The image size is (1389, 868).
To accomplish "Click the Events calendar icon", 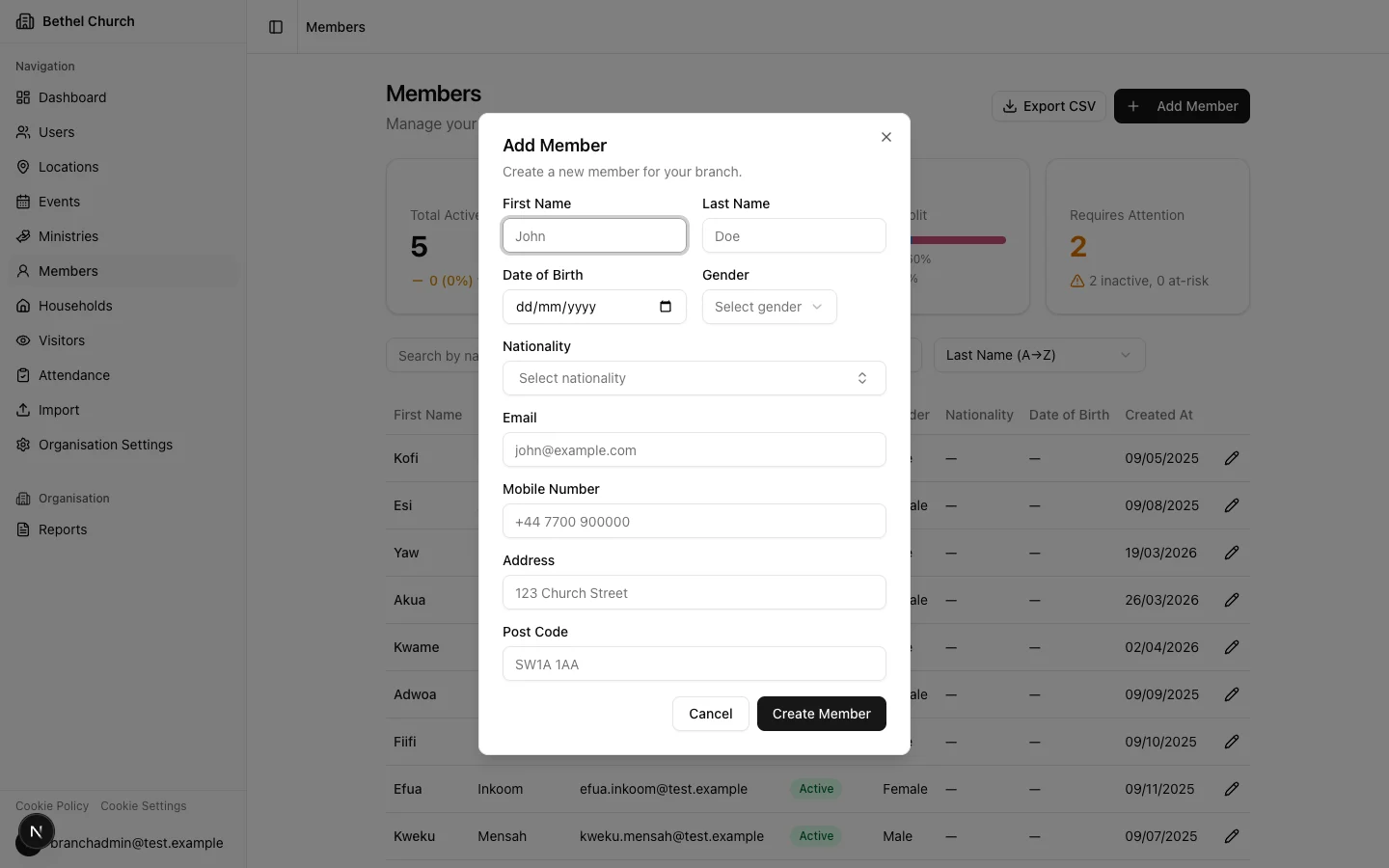I will coord(23,202).
